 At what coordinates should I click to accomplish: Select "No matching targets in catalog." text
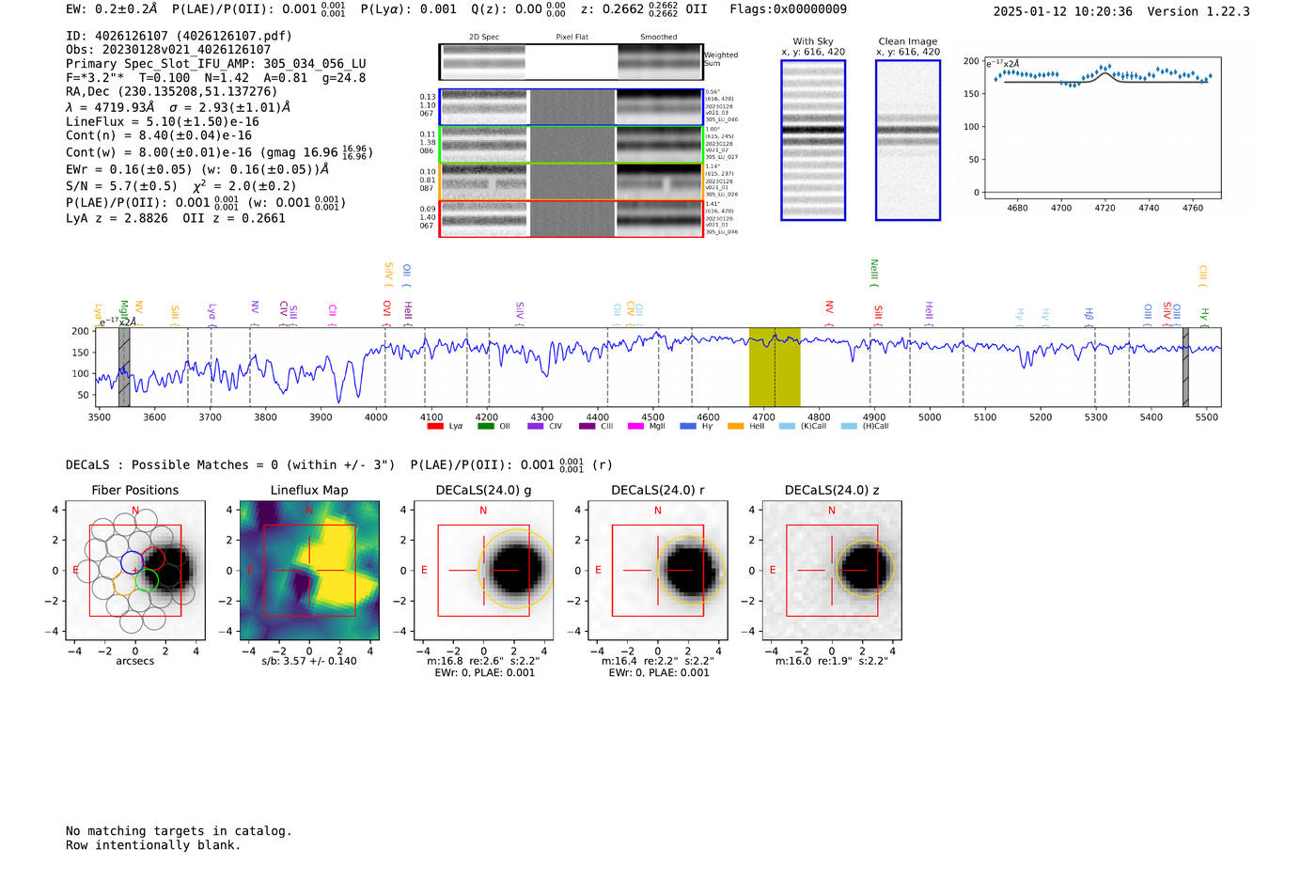179,831
